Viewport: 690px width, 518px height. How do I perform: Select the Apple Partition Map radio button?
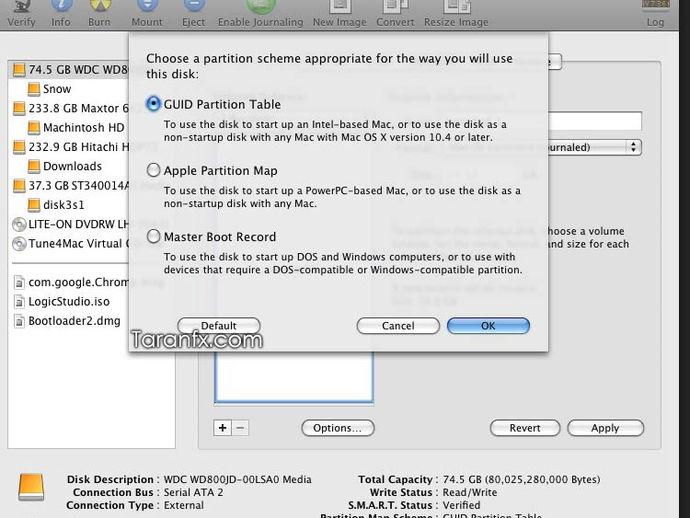[x=153, y=170]
